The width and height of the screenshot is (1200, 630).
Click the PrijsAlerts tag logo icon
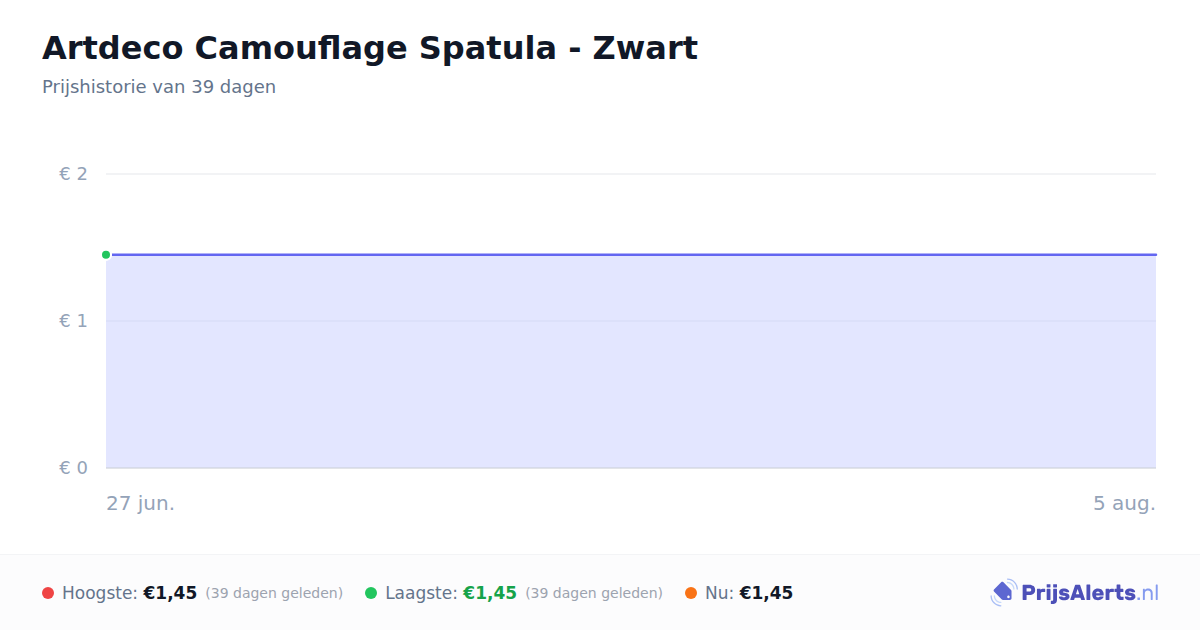(x=1003, y=593)
